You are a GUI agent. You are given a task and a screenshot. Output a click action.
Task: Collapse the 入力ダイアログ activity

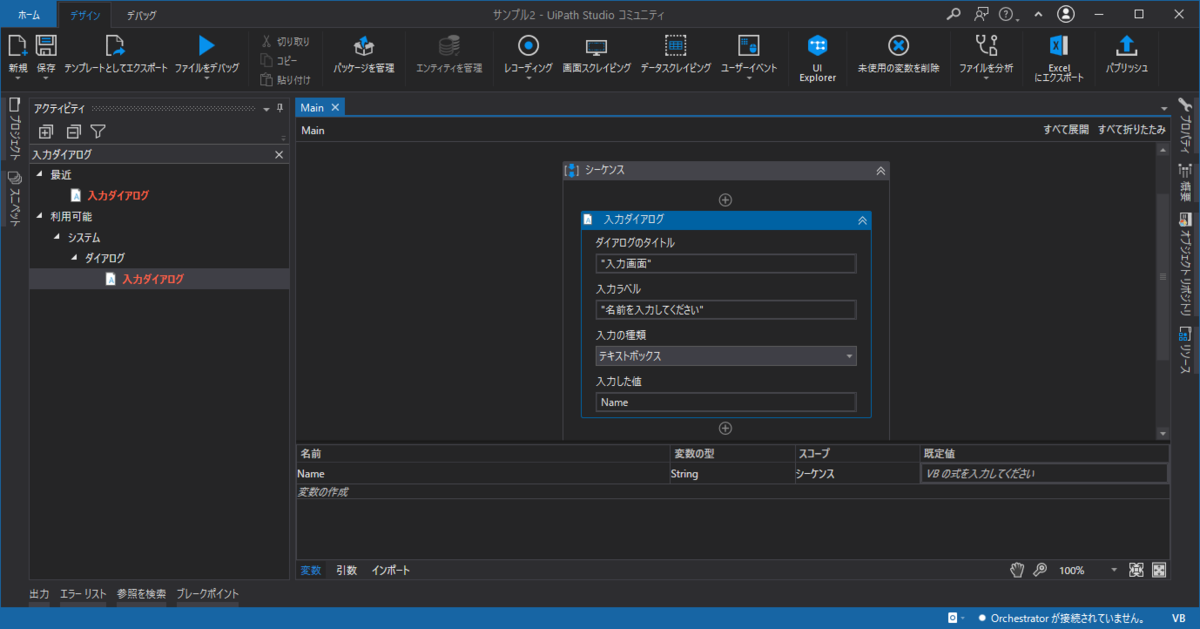[x=862, y=219]
